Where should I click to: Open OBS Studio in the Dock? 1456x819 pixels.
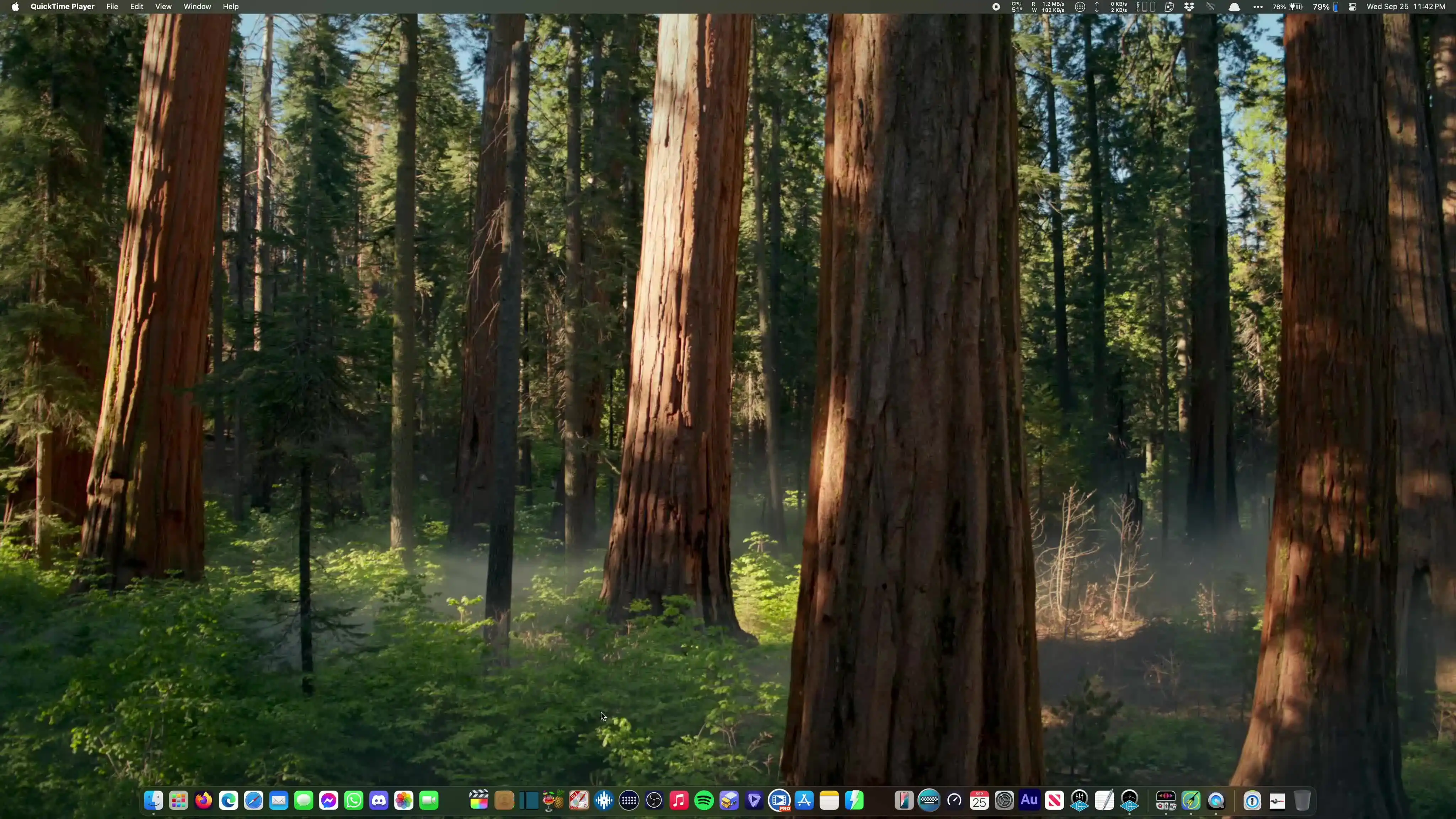pos(654,801)
